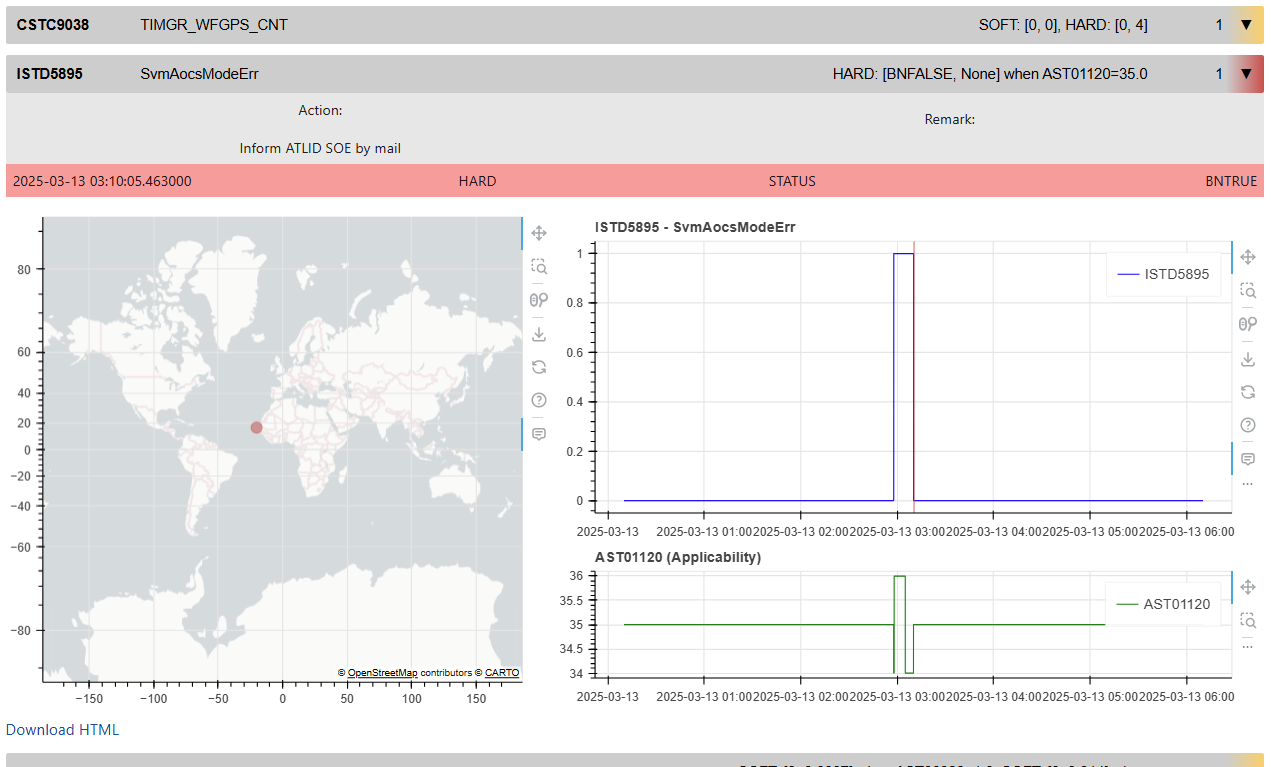The width and height of the screenshot is (1271, 767).
Task: Toggle Wheel Zoom on the map toolbar
Action: point(539,299)
